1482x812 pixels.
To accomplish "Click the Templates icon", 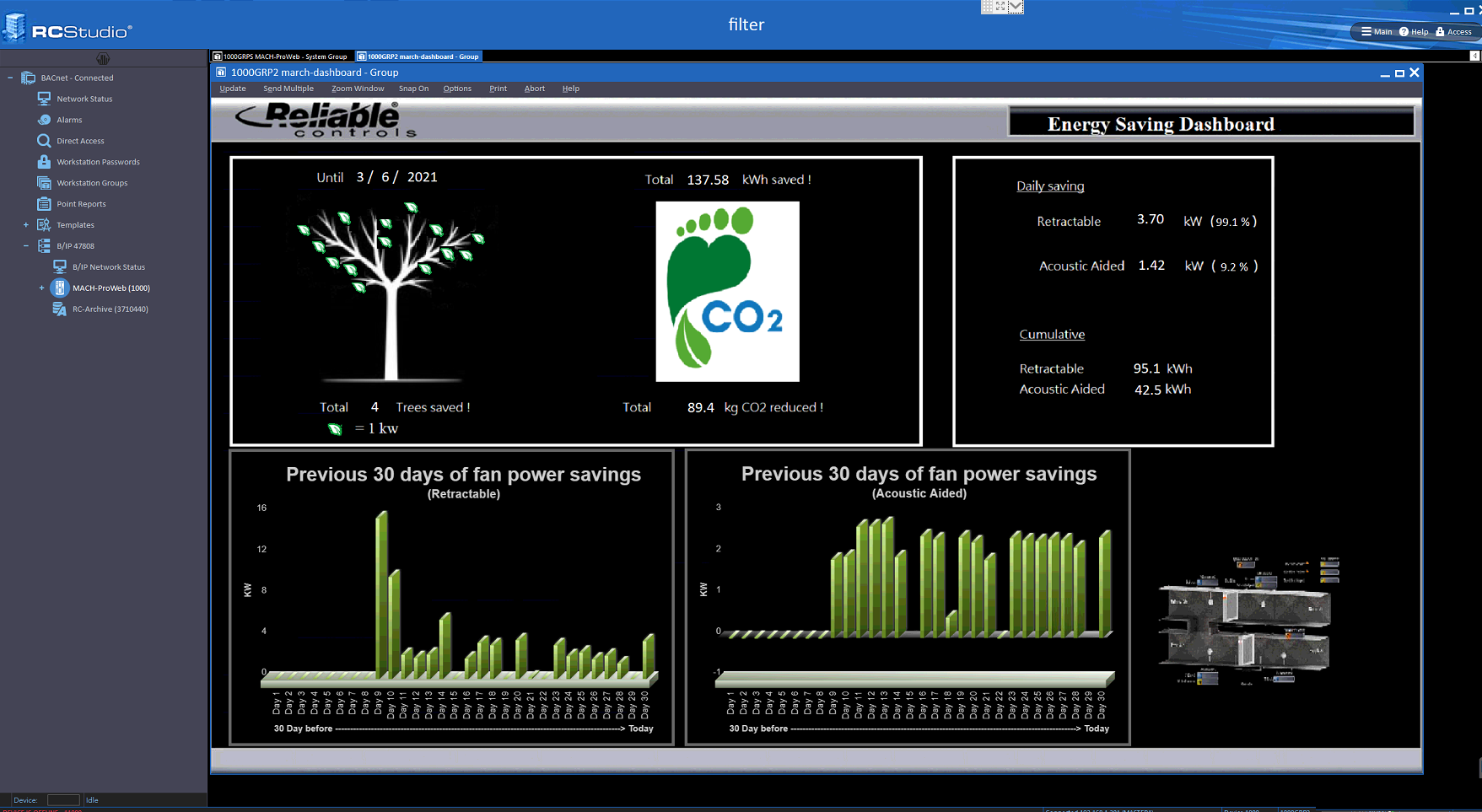I will [x=44, y=225].
